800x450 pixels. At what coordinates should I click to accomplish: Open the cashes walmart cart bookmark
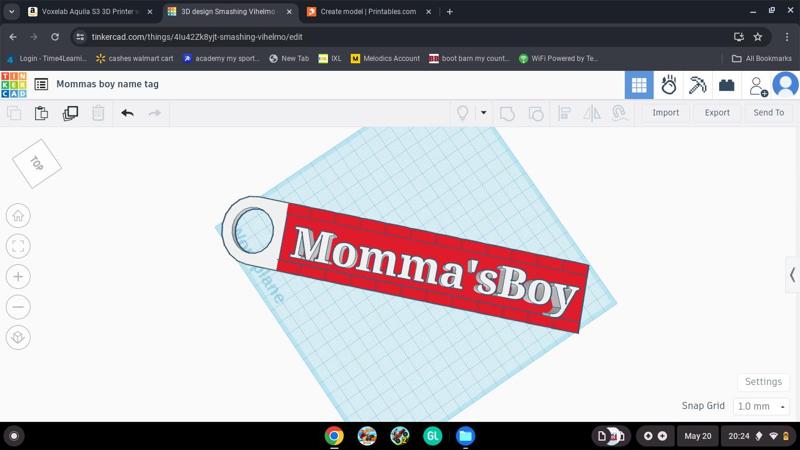135,59
